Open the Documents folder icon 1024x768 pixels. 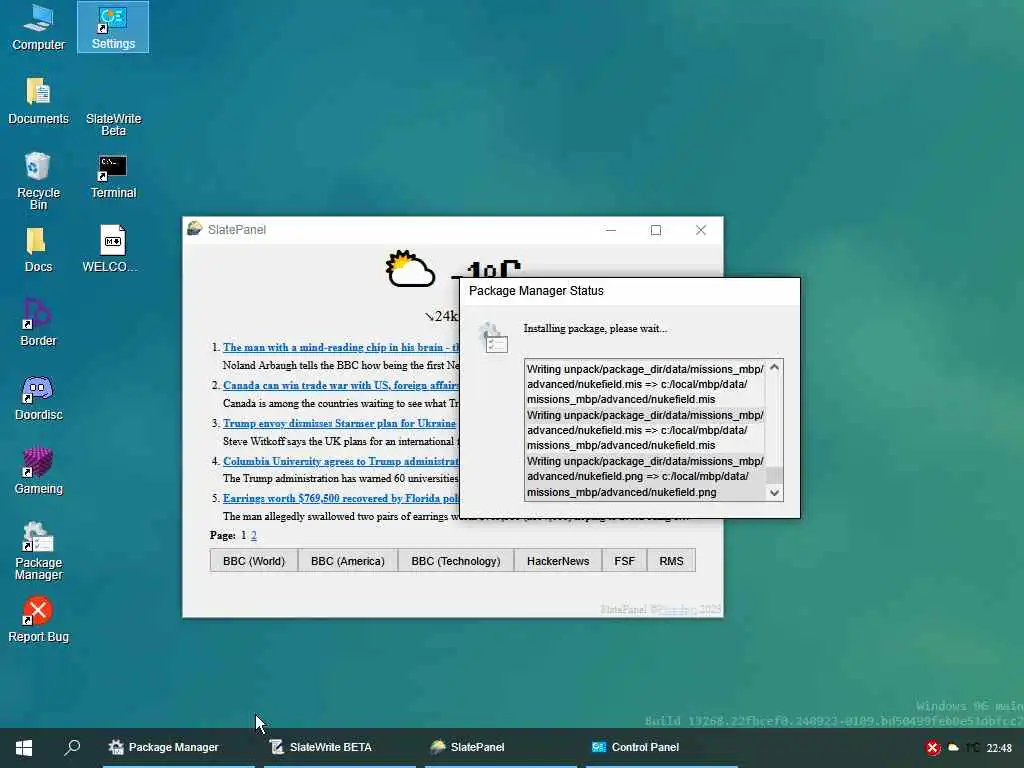pyautogui.click(x=39, y=101)
